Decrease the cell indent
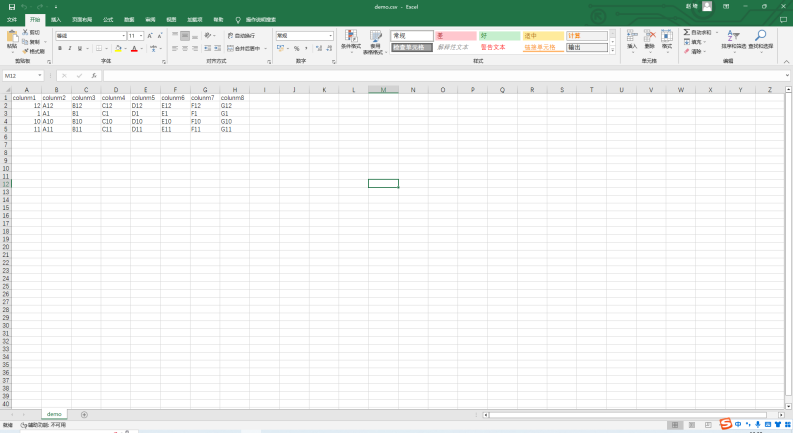 [207, 49]
